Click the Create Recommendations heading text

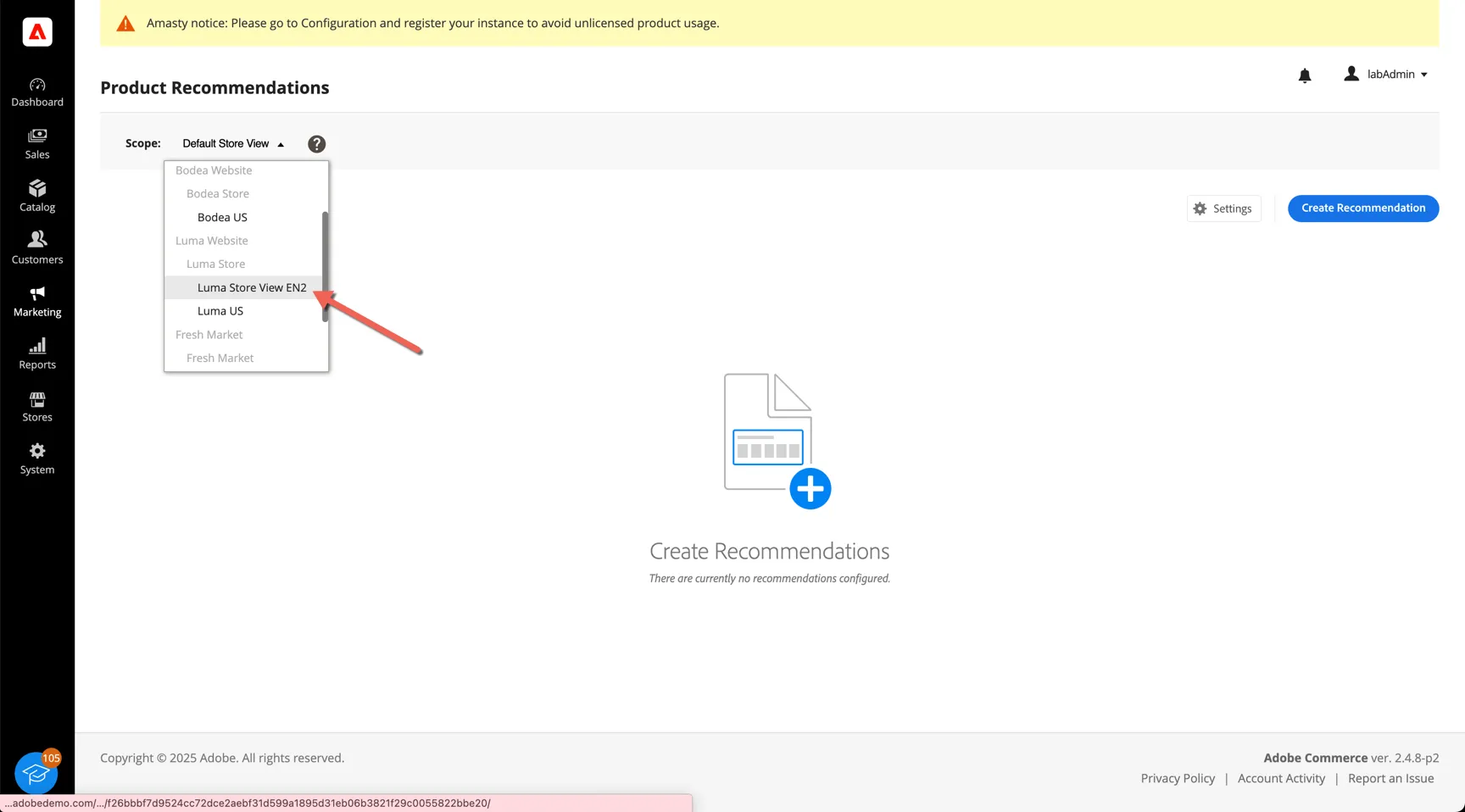point(769,551)
